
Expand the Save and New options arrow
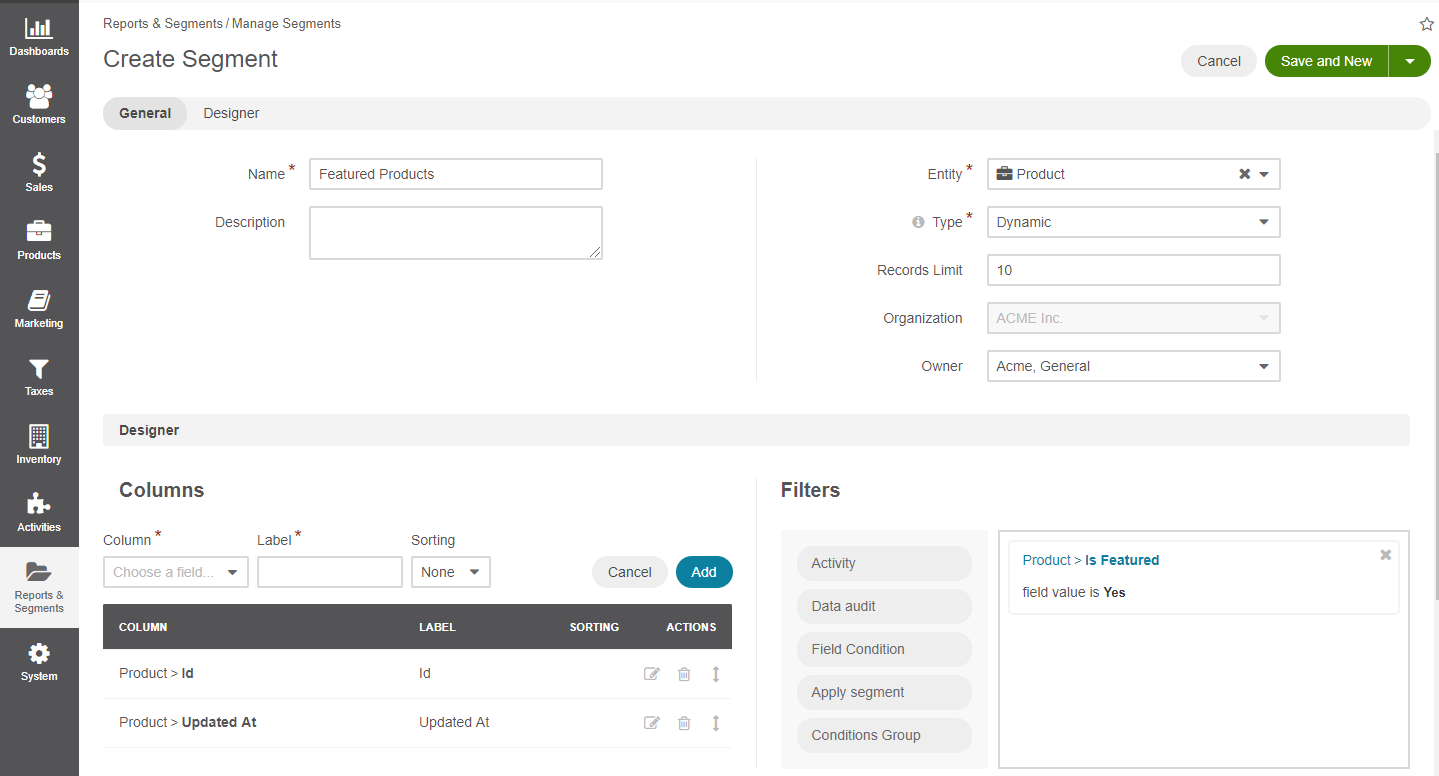[1410, 61]
